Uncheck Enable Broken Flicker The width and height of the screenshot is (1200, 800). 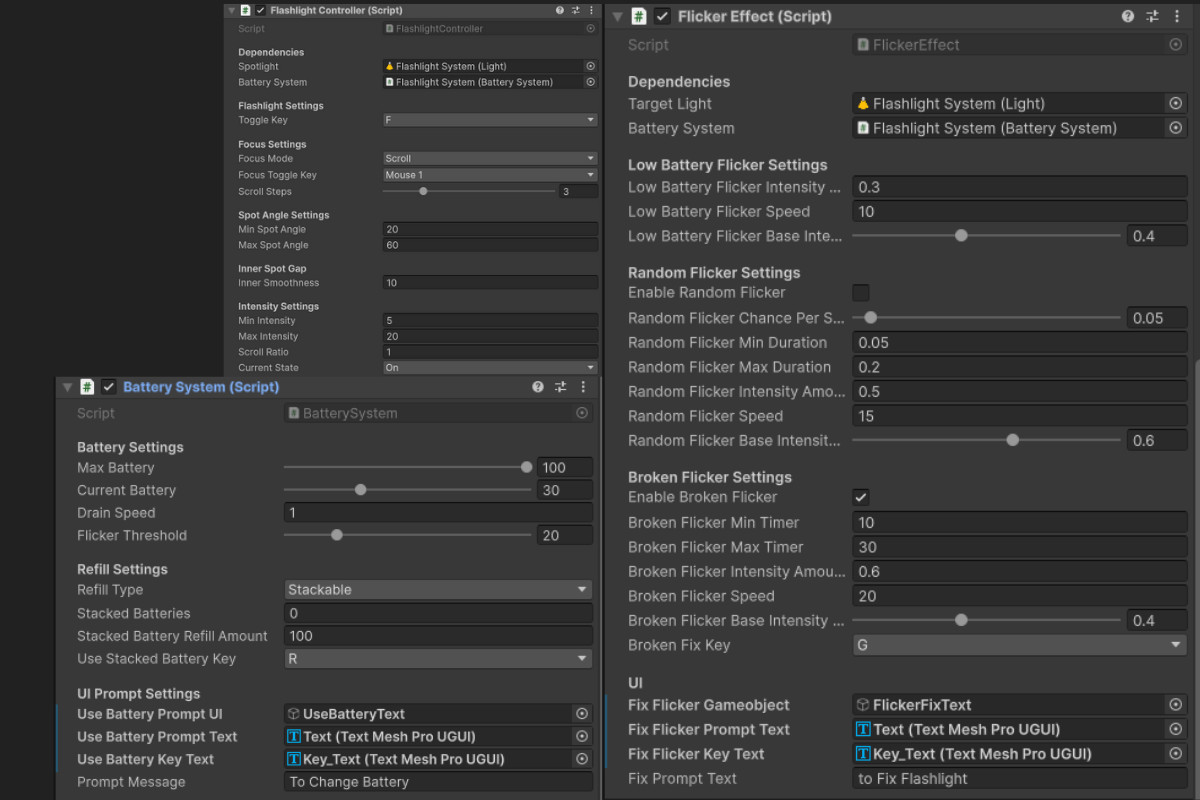[861, 497]
